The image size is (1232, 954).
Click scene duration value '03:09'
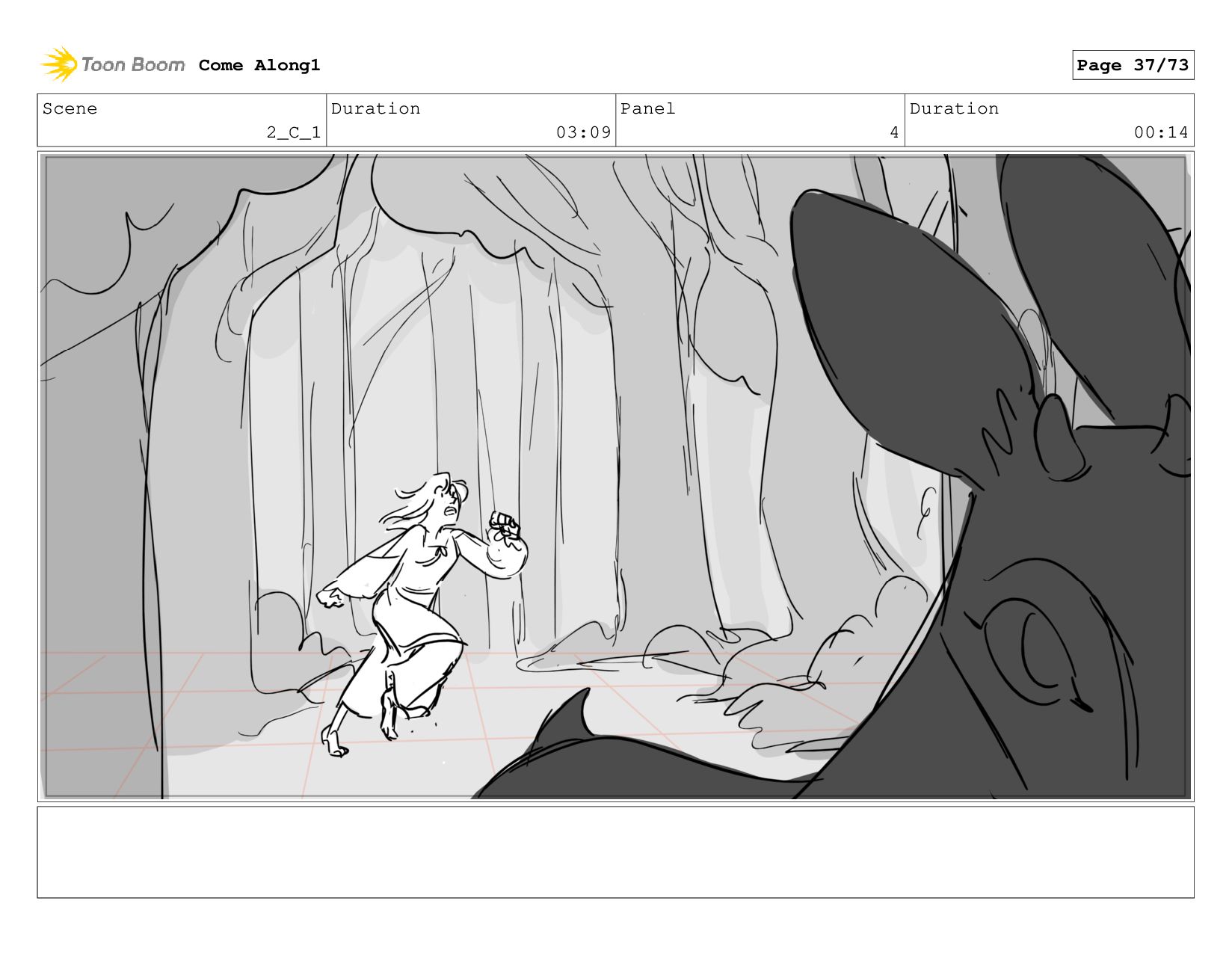[x=583, y=132]
